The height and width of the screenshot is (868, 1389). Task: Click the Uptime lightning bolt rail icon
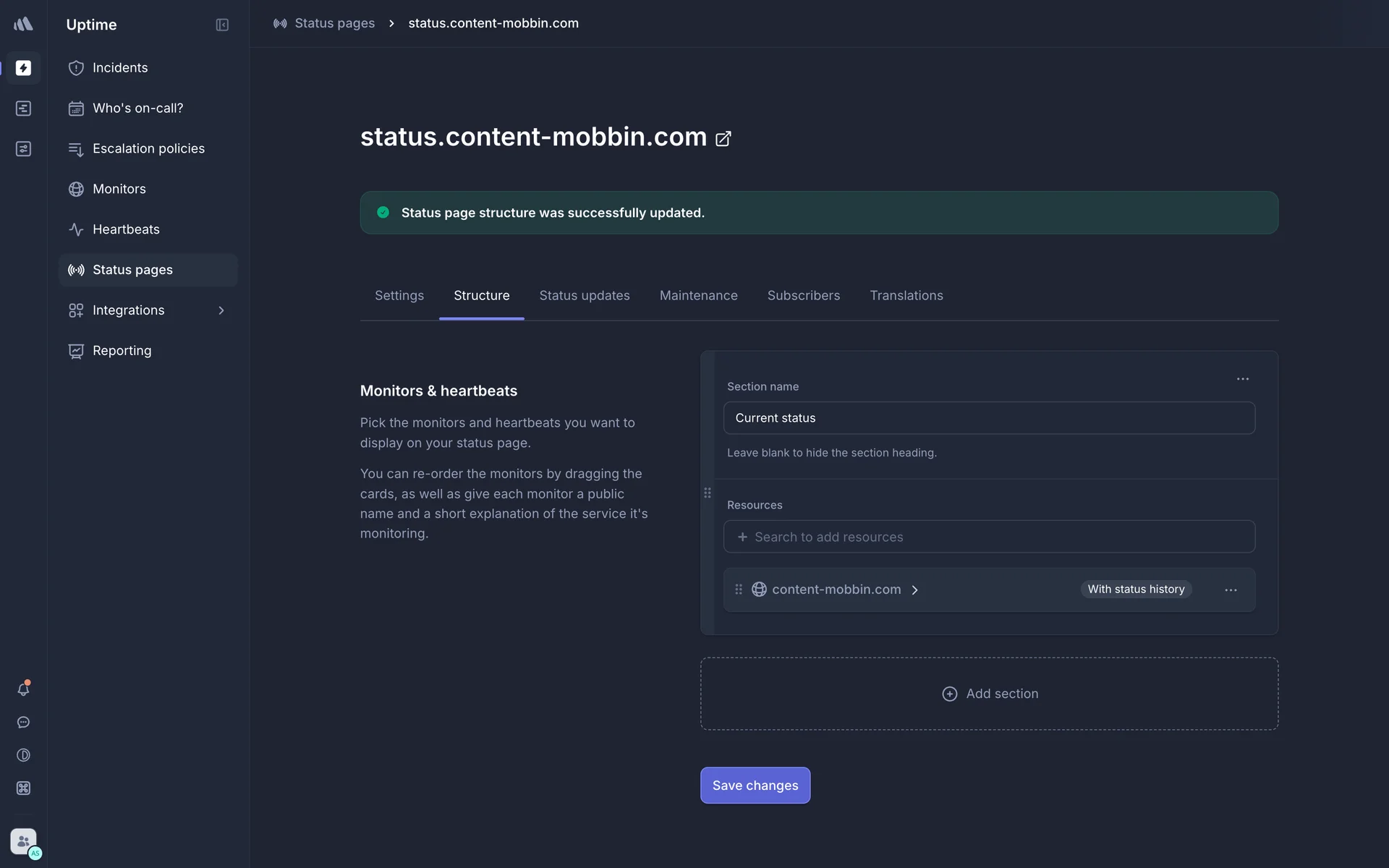tap(23, 68)
